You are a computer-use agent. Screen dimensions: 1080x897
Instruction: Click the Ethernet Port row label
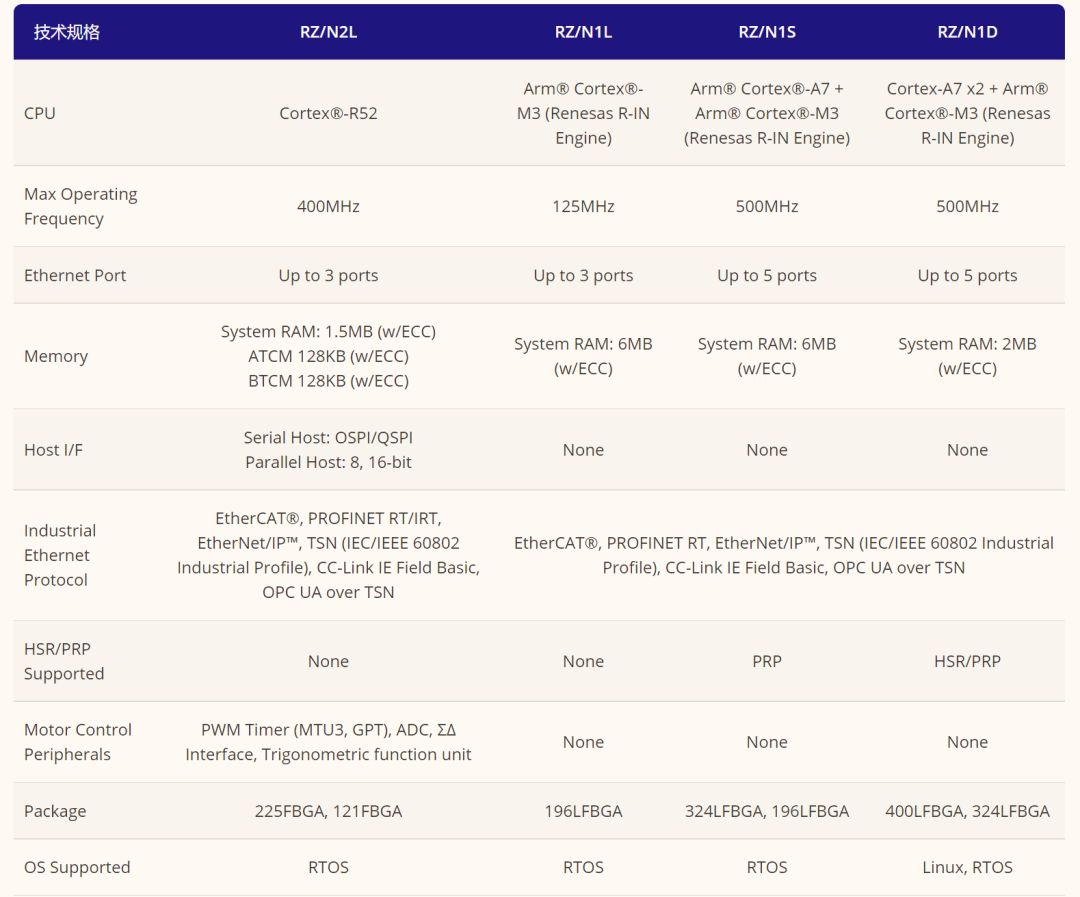coord(75,275)
